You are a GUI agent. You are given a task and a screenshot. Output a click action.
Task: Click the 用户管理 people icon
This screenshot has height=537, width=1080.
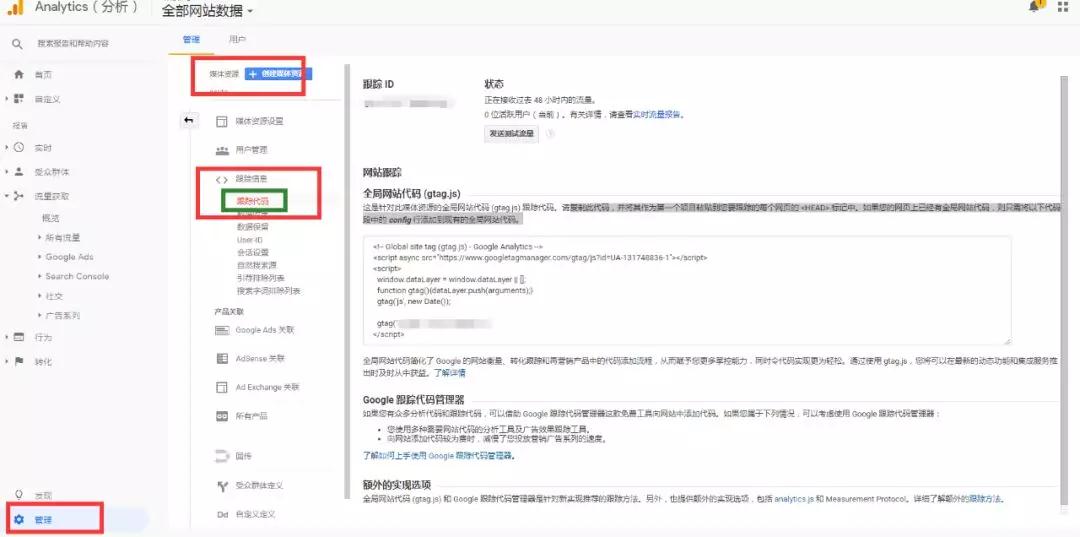click(222, 149)
